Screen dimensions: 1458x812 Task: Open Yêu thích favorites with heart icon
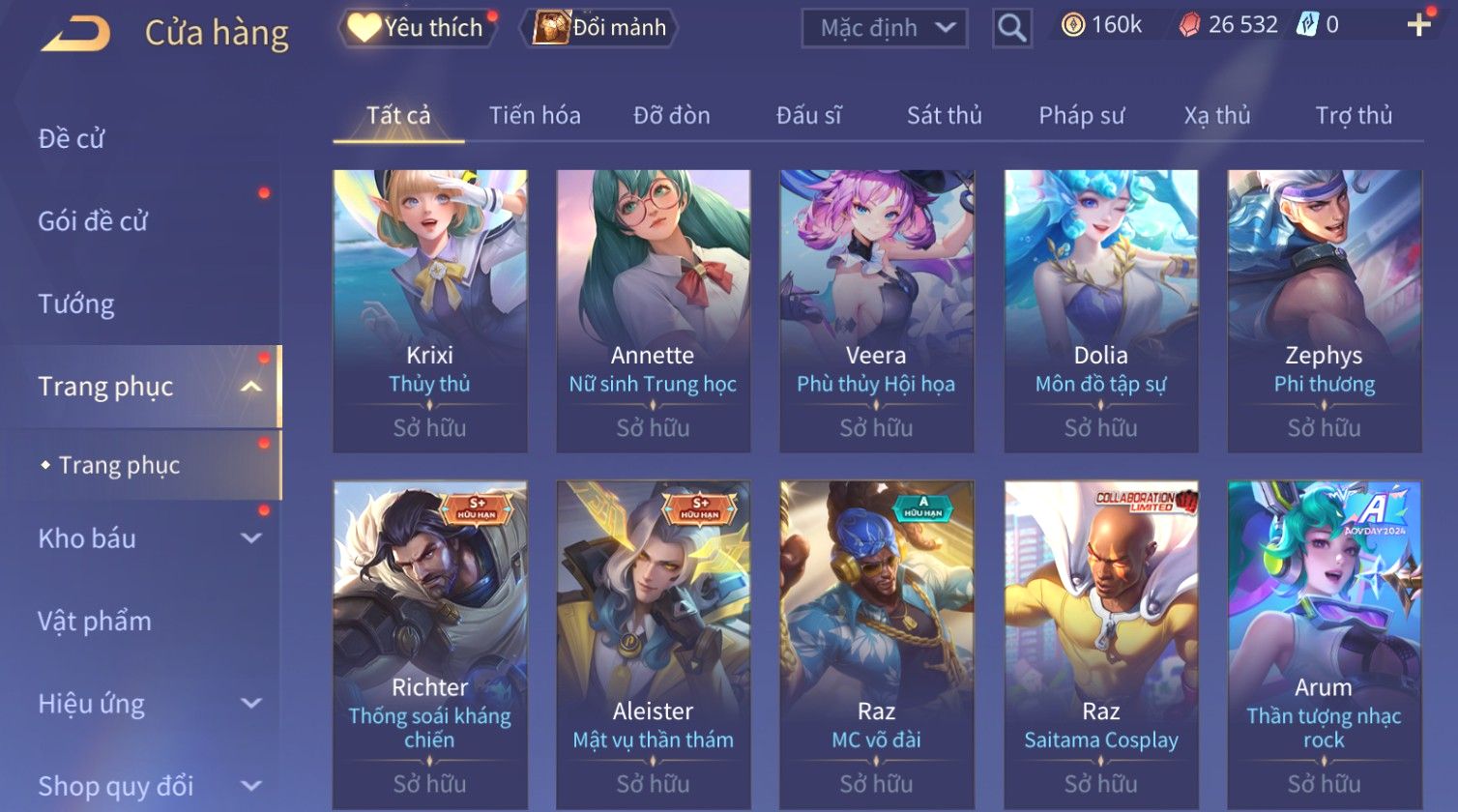[x=416, y=28]
